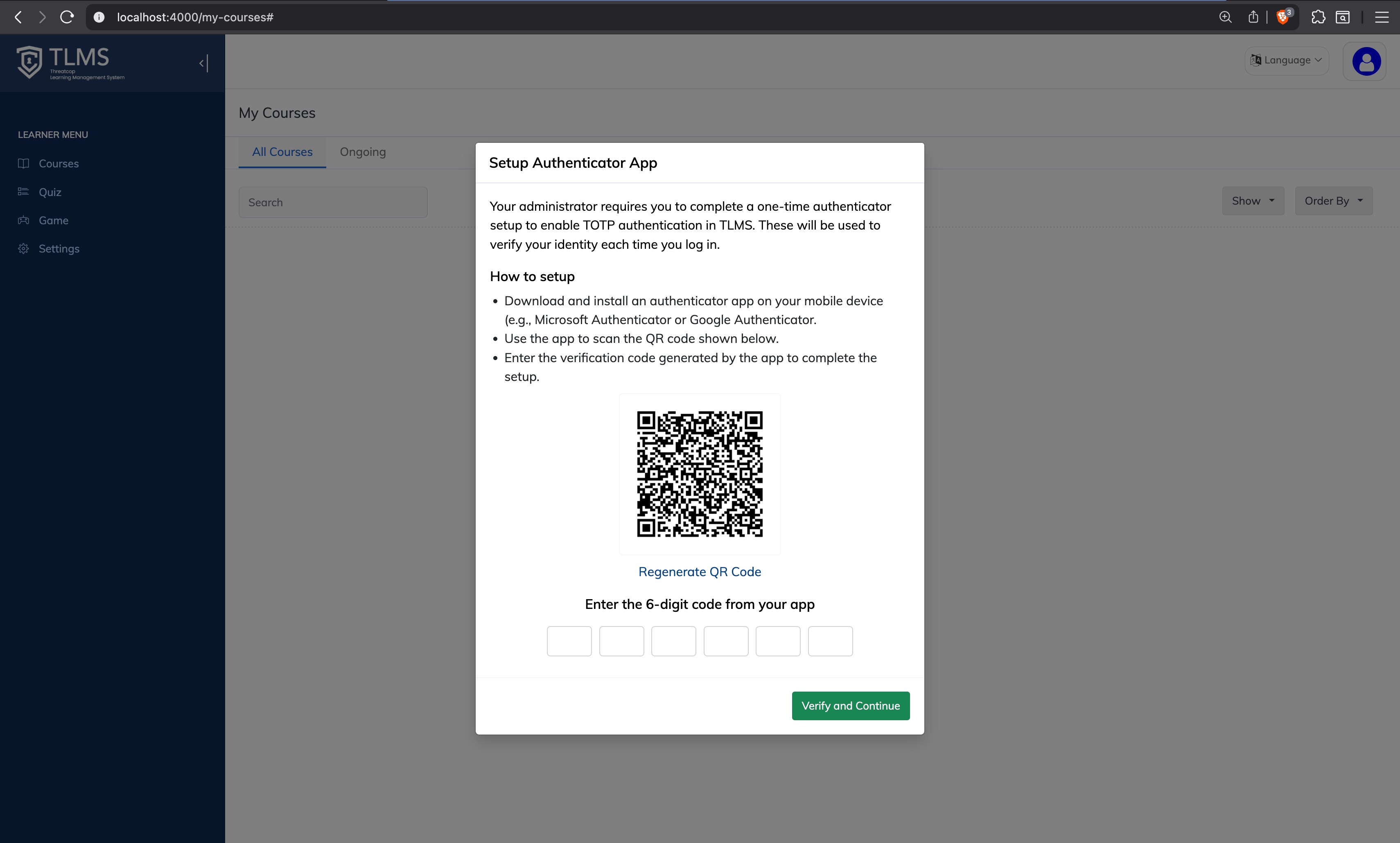
Task: Click Verify and Continue button
Action: (x=851, y=706)
